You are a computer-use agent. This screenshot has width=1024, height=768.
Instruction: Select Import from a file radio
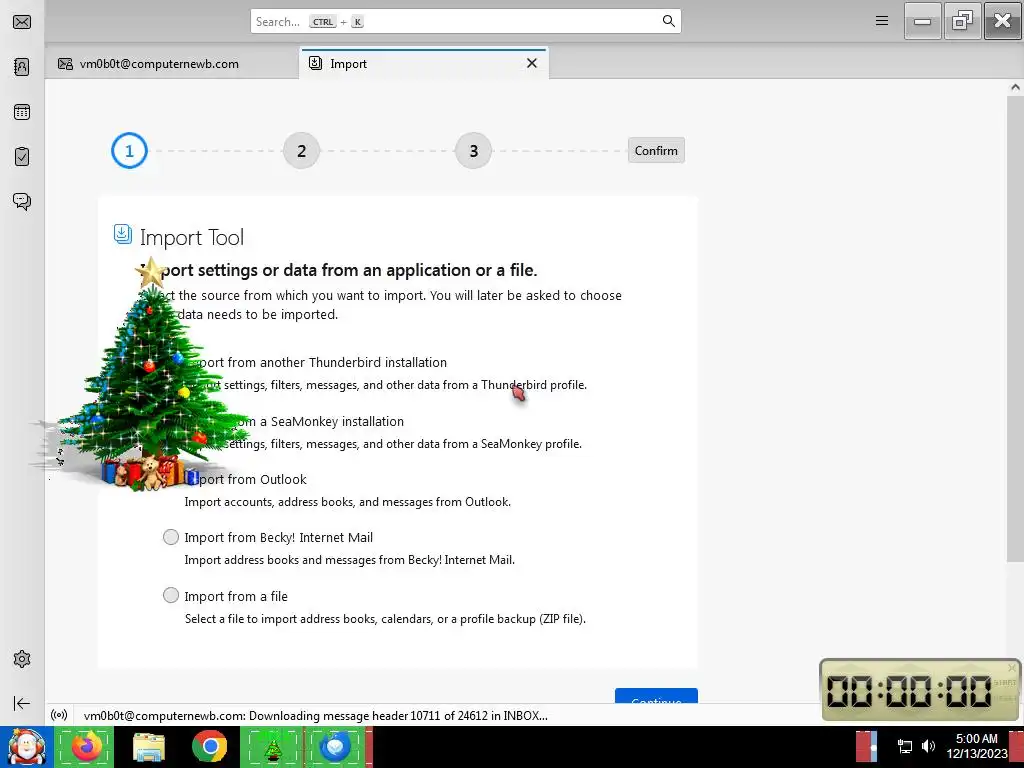[x=170, y=595]
